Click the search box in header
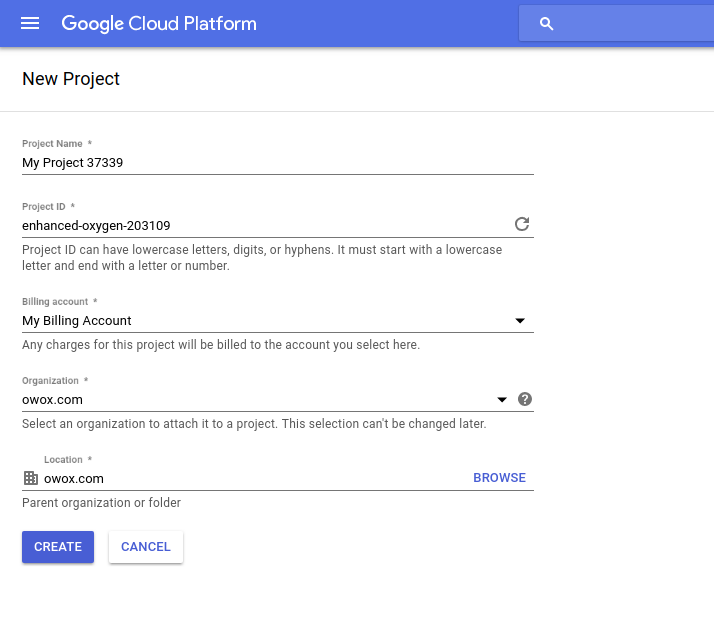Viewport: 714px width, 634px height. point(616,24)
